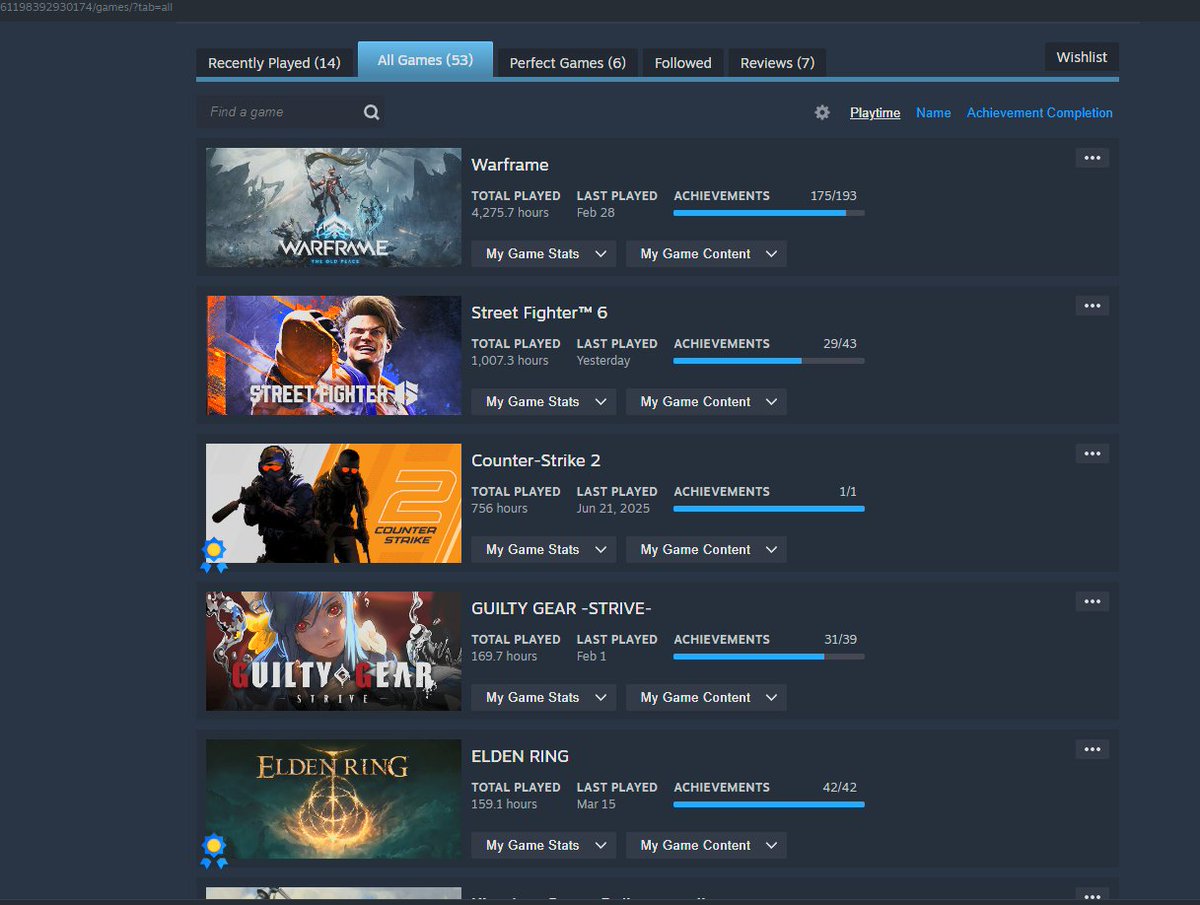
Task: Open the three-dot menu for Warframe
Action: 1092,158
